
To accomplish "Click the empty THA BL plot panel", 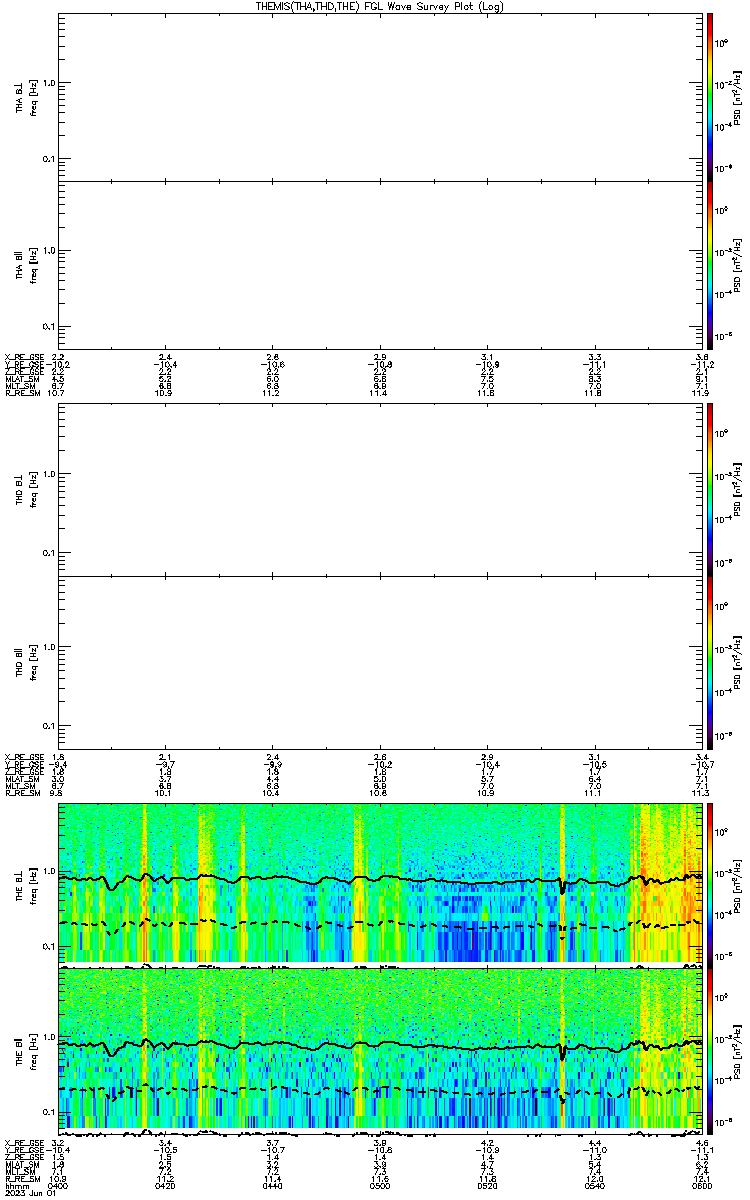I will [382, 96].
